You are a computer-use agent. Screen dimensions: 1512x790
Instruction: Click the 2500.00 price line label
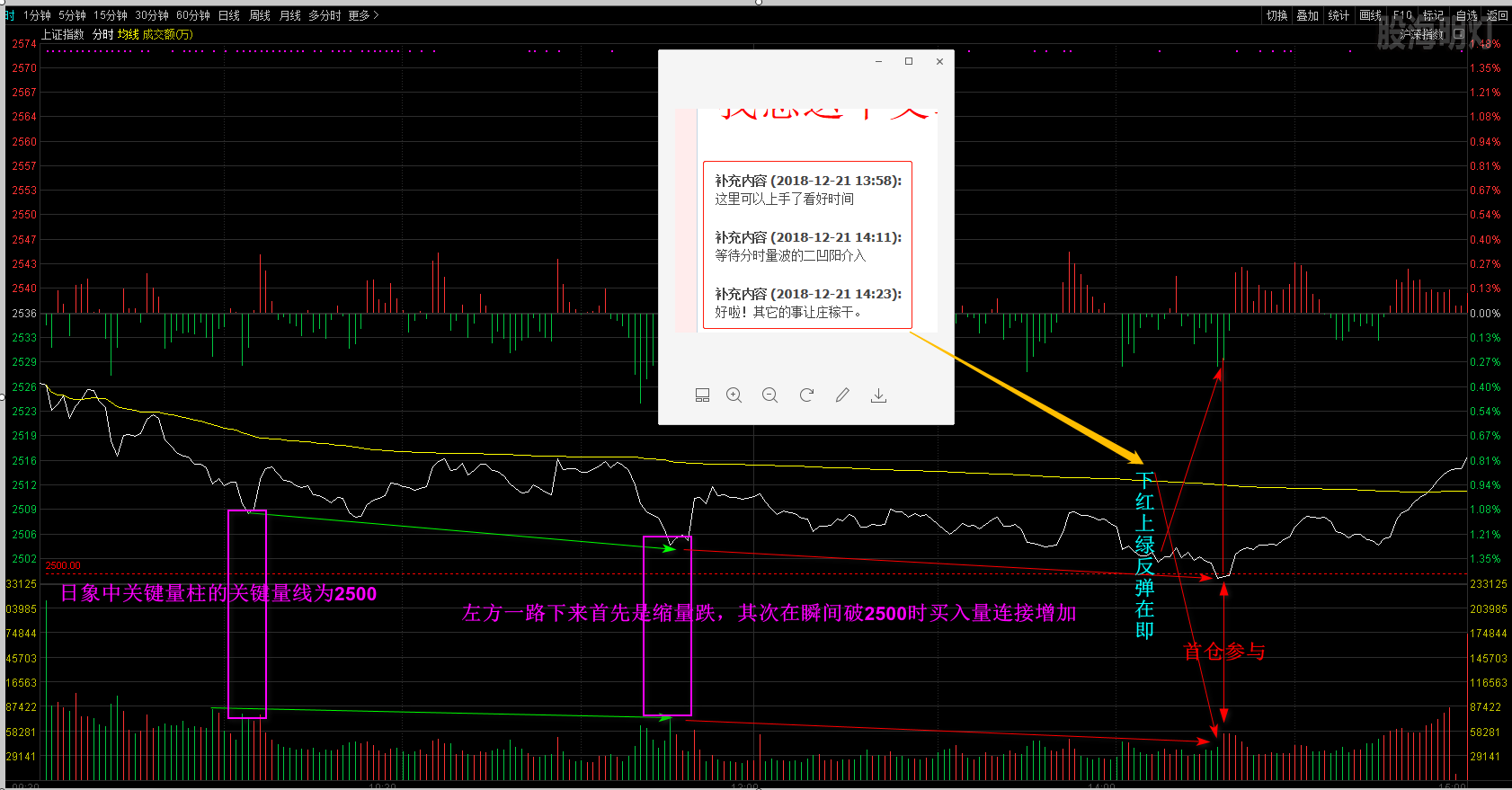pos(63,565)
